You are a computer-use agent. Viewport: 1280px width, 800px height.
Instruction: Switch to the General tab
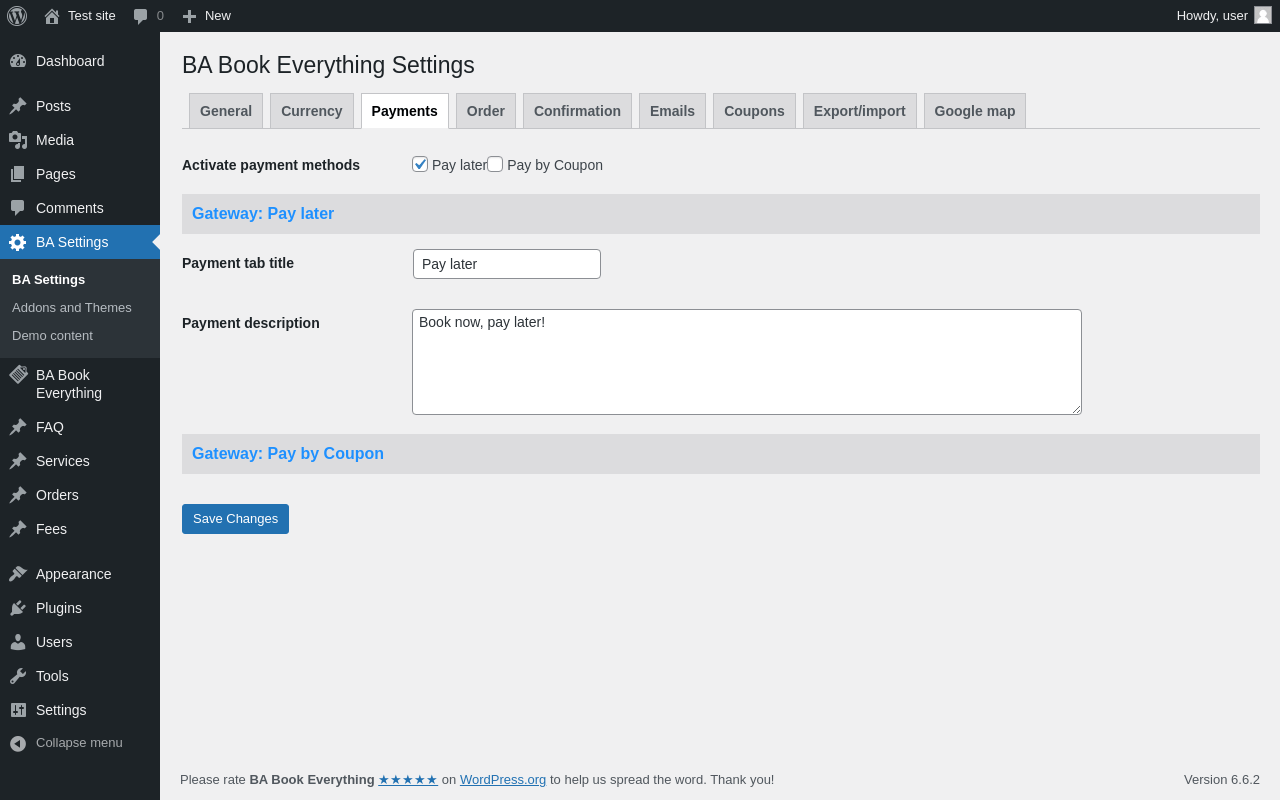[226, 111]
